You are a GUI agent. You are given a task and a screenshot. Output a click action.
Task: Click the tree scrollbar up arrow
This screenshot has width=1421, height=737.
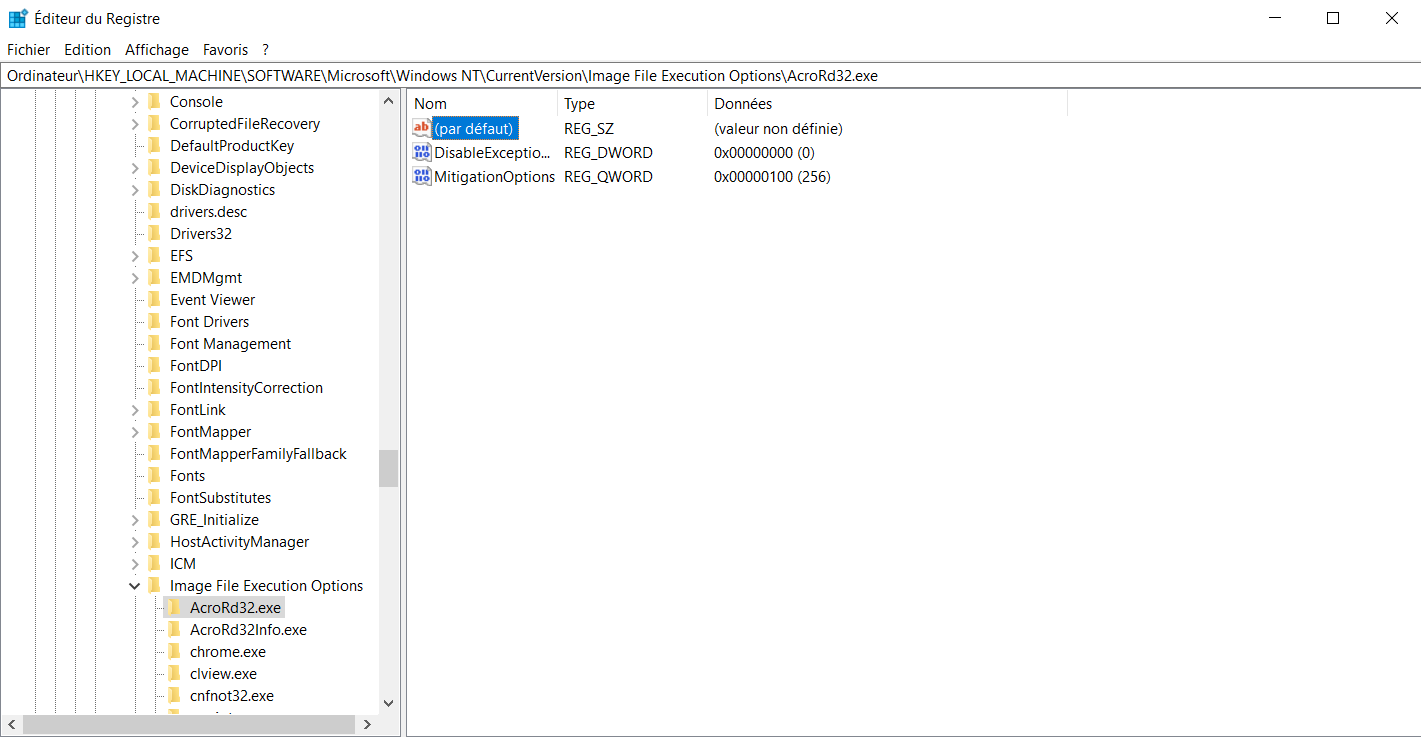[389, 101]
